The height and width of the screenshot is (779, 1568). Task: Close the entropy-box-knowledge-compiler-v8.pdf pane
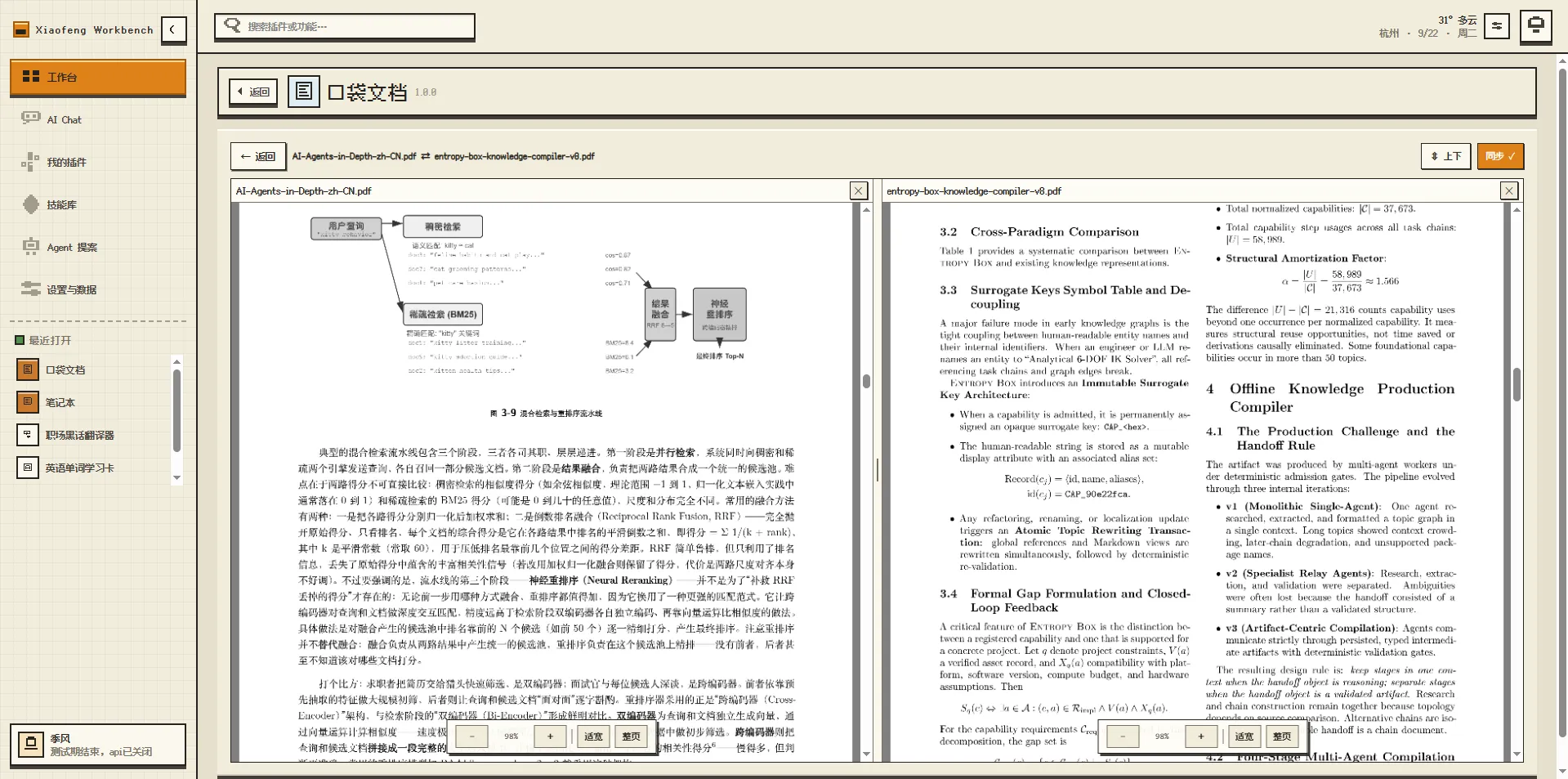coord(1508,190)
